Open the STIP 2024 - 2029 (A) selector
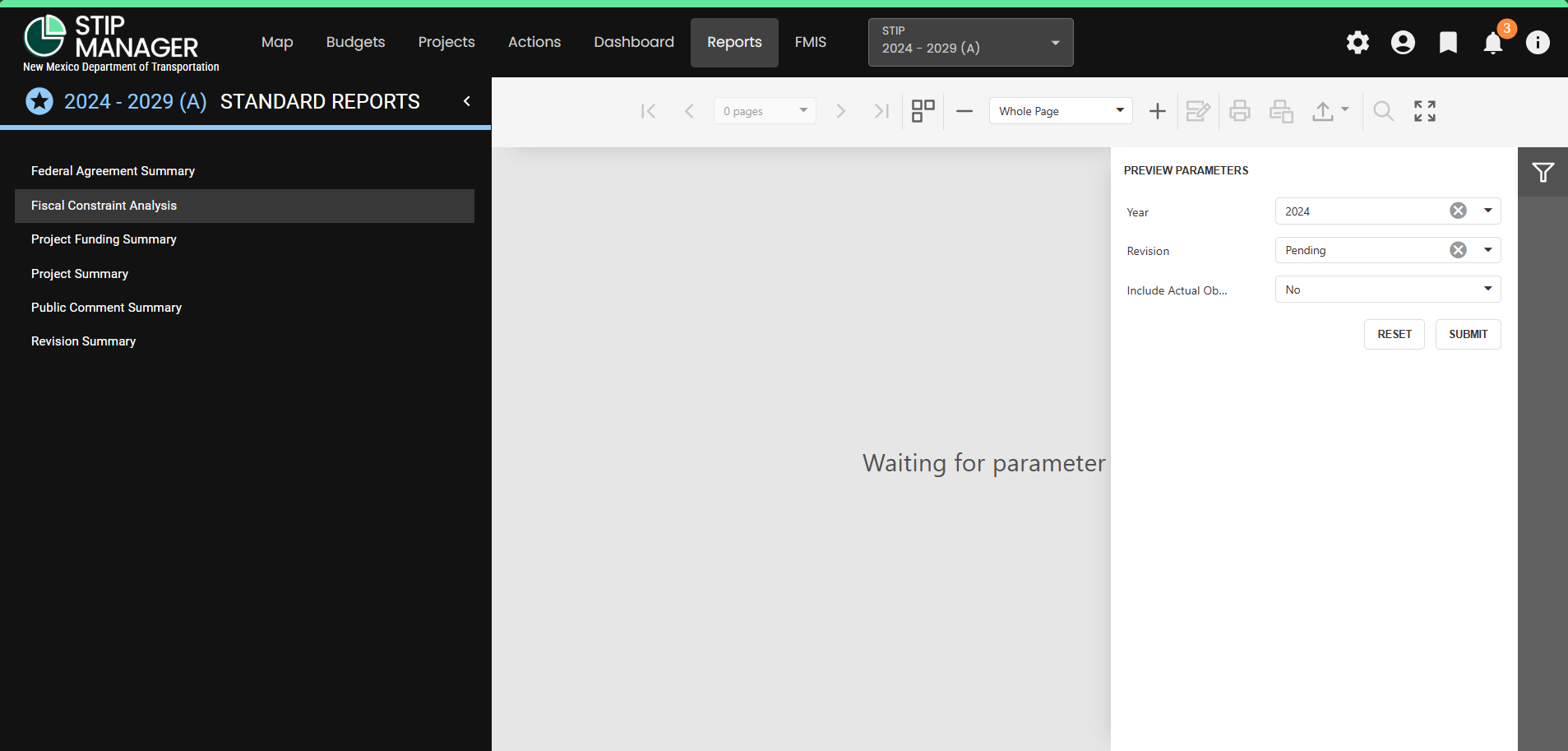The image size is (1568, 751). tap(971, 42)
